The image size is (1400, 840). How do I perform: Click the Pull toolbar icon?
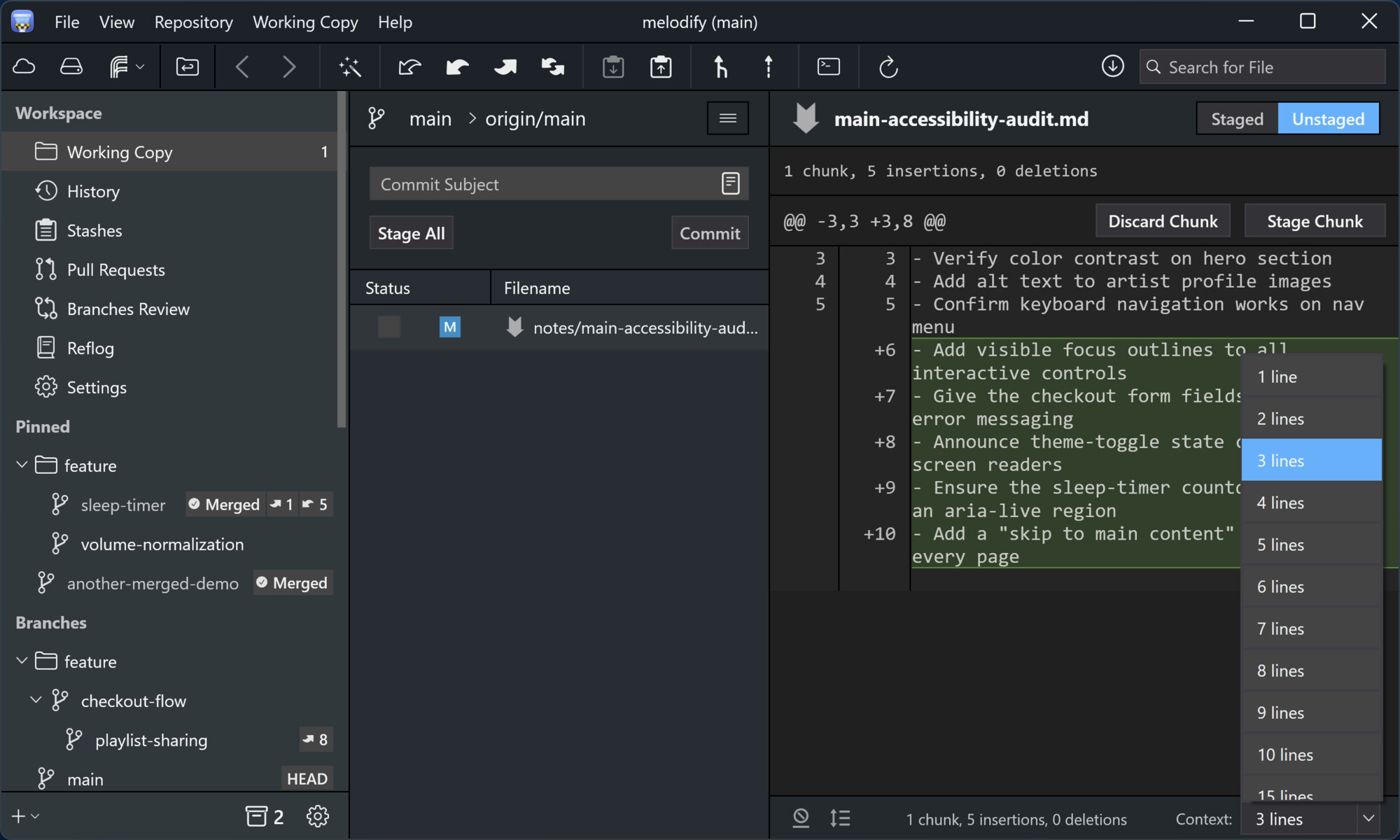point(457,67)
